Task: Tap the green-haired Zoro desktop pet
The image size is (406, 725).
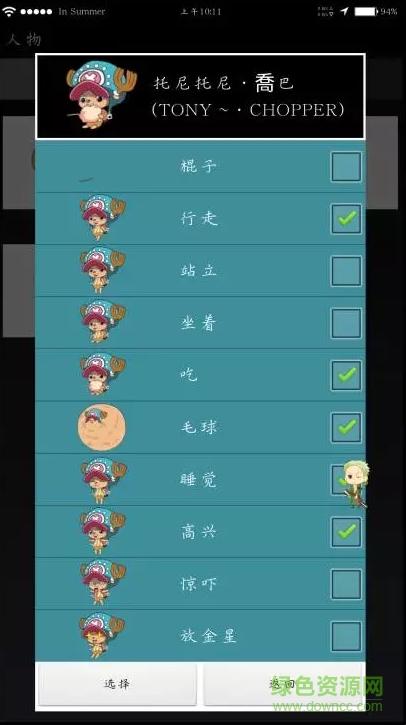Action: pos(356,484)
